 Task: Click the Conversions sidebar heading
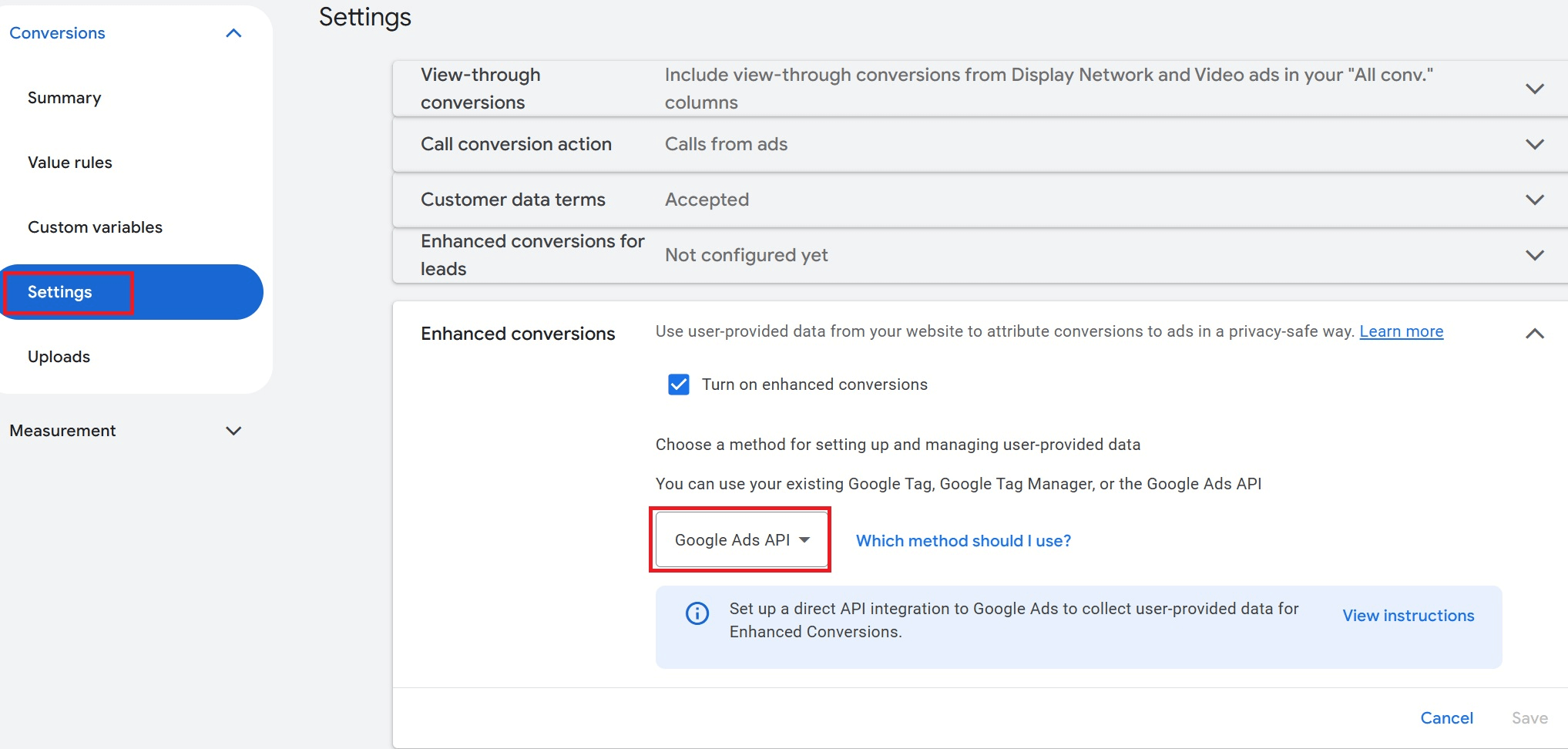point(57,33)
